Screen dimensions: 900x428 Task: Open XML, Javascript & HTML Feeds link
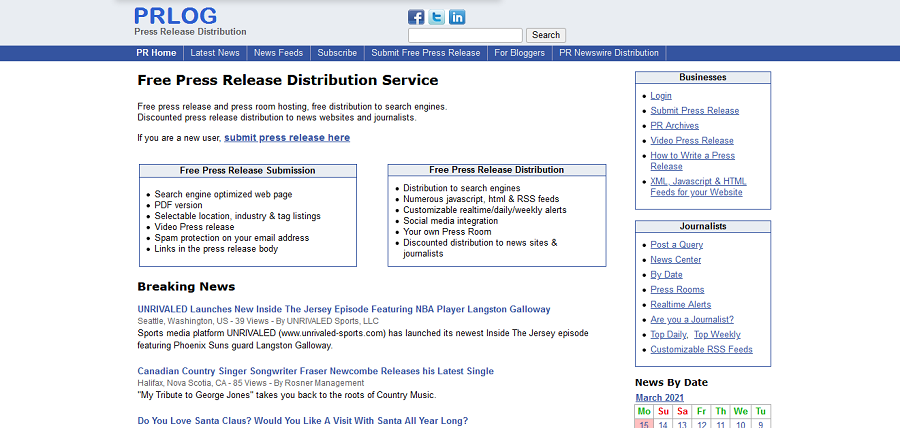click(699, 186)
